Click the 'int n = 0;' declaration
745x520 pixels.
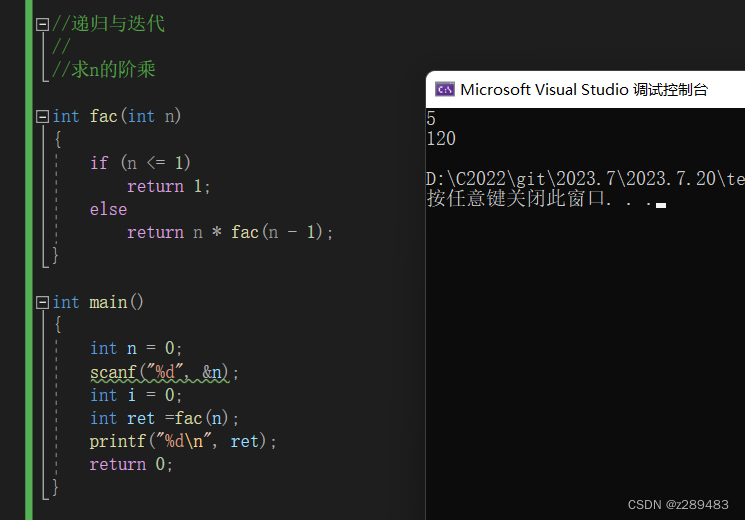point(135,348)
